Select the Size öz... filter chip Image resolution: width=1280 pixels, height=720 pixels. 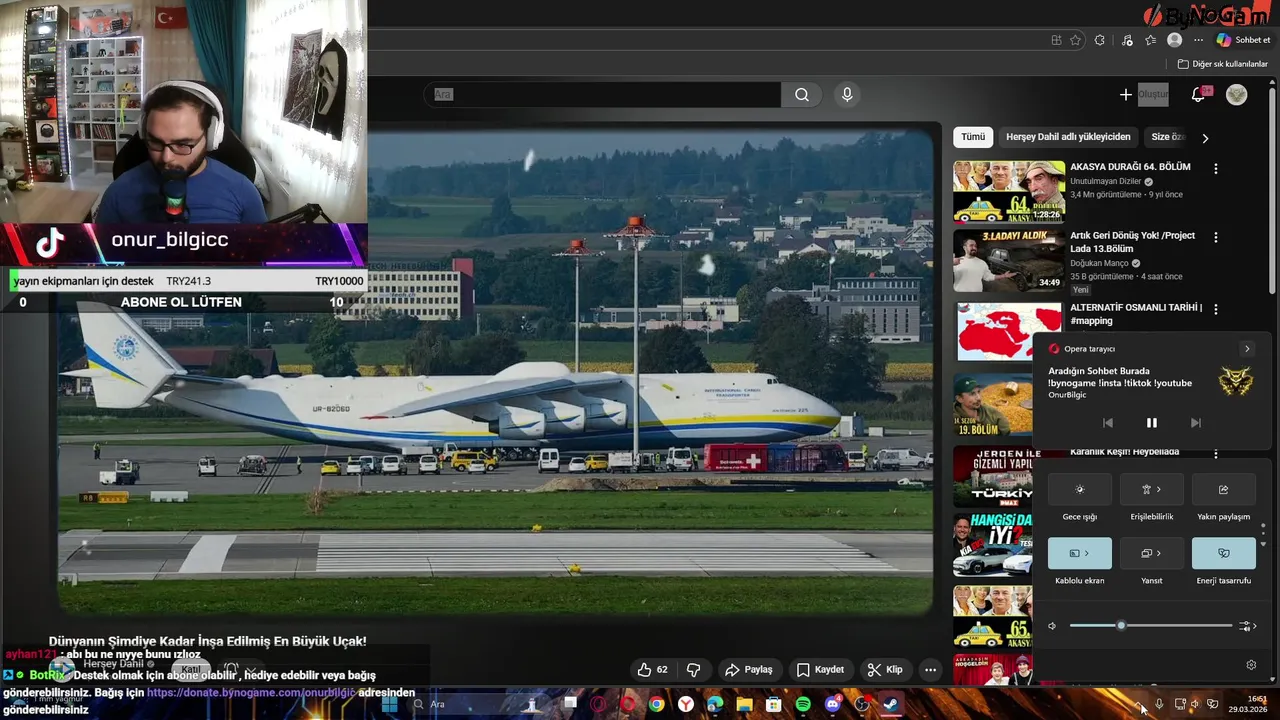click(1167, 137)
